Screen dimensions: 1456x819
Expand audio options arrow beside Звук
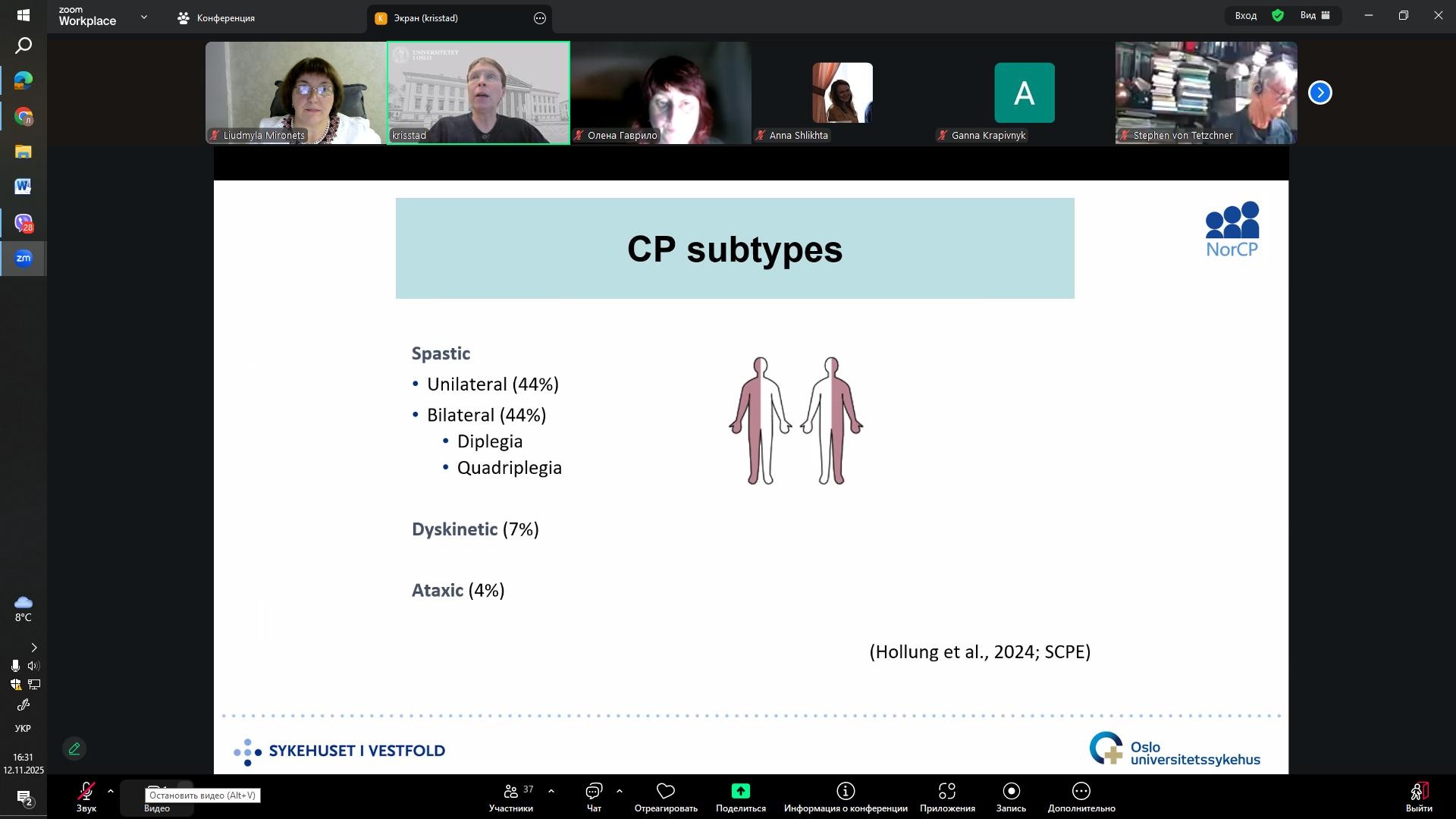[111, 791]
